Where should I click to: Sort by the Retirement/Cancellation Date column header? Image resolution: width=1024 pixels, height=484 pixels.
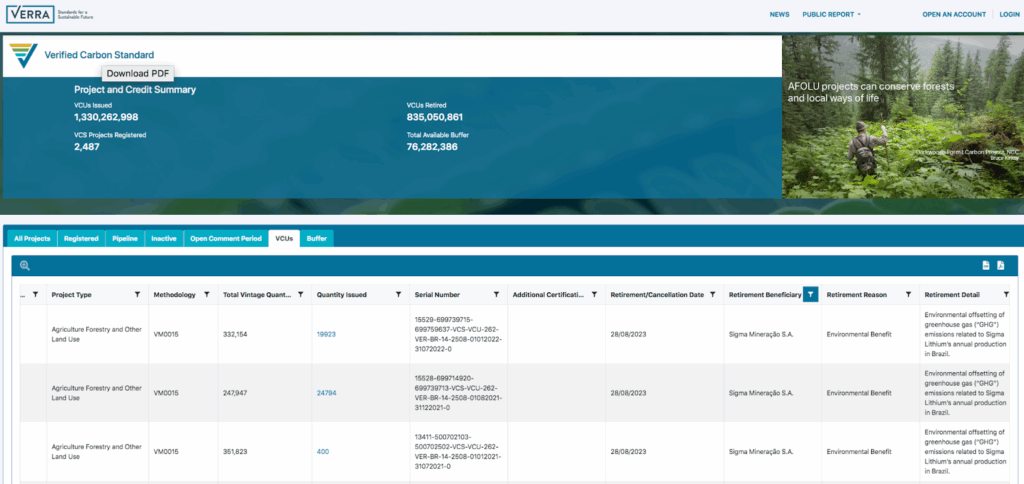657,295
